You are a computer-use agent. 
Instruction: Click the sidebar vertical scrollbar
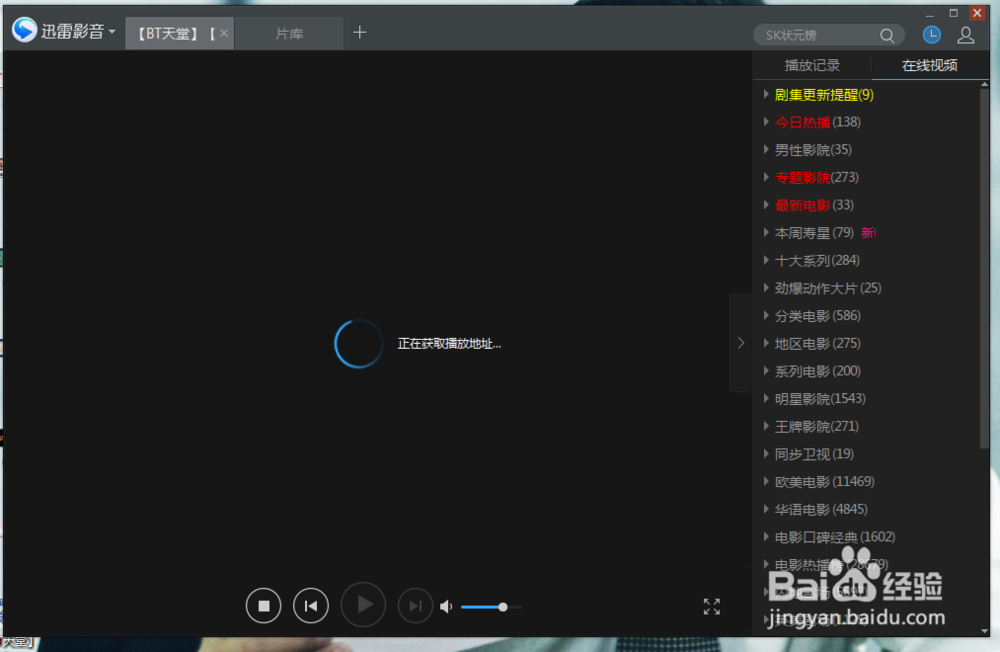click(984, 268)
